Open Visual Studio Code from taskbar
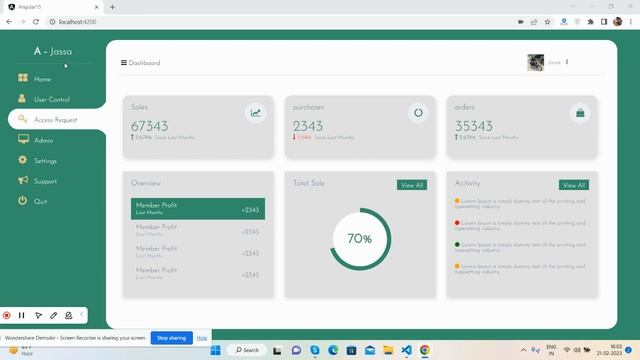This screenshot has width=640, height=360. coord(406,350)
